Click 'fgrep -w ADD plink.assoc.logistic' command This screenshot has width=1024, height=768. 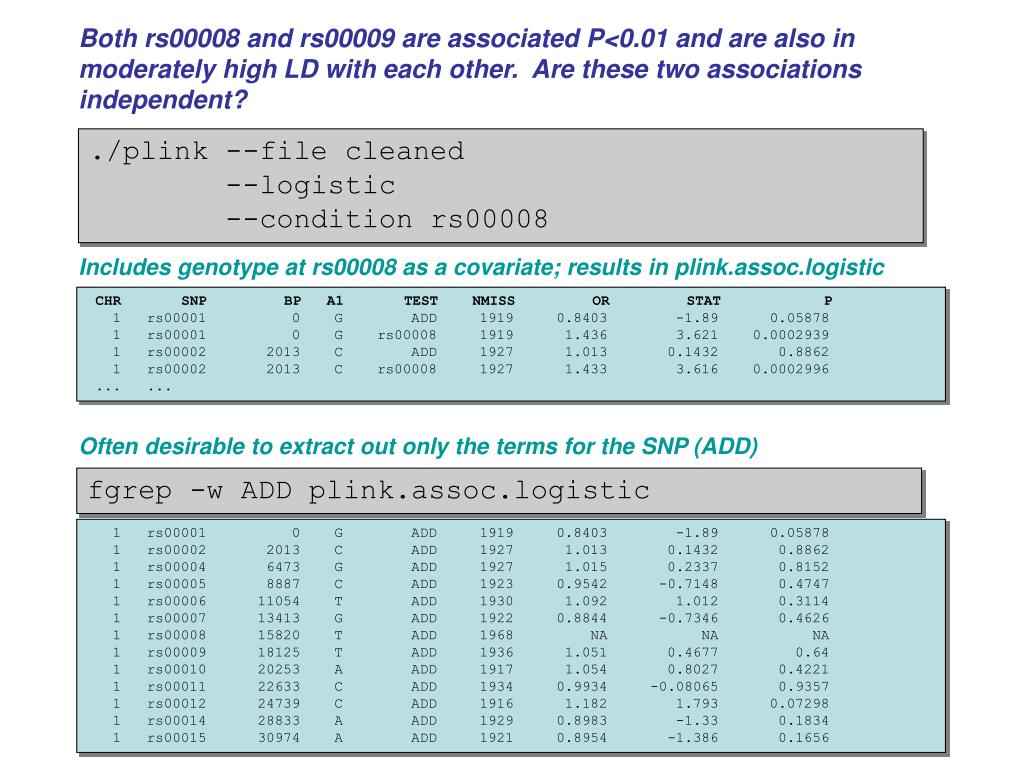tap(369, 491)
